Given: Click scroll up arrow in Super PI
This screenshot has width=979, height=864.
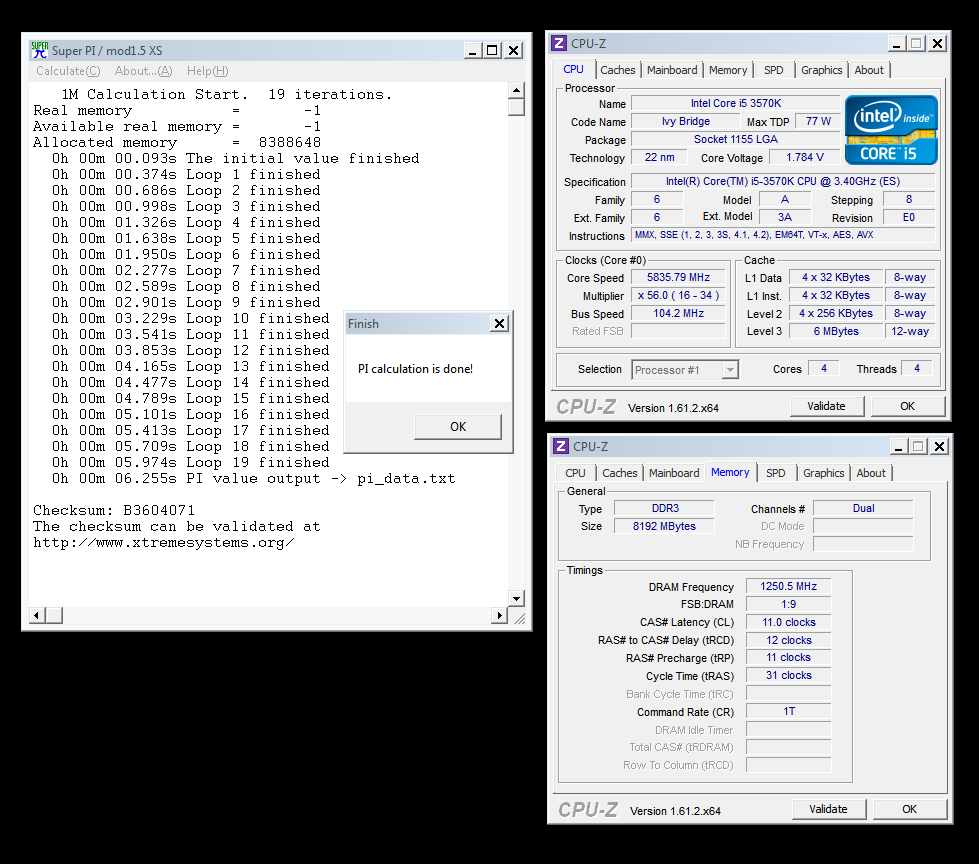Looking at the screenshot, I should pyautogui.click(x=516, y=91).
